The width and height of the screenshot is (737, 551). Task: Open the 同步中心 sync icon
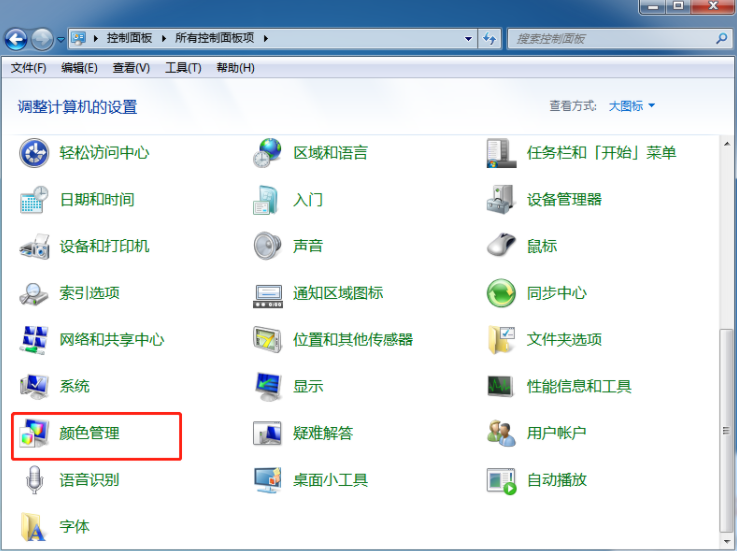coord(501,293)
